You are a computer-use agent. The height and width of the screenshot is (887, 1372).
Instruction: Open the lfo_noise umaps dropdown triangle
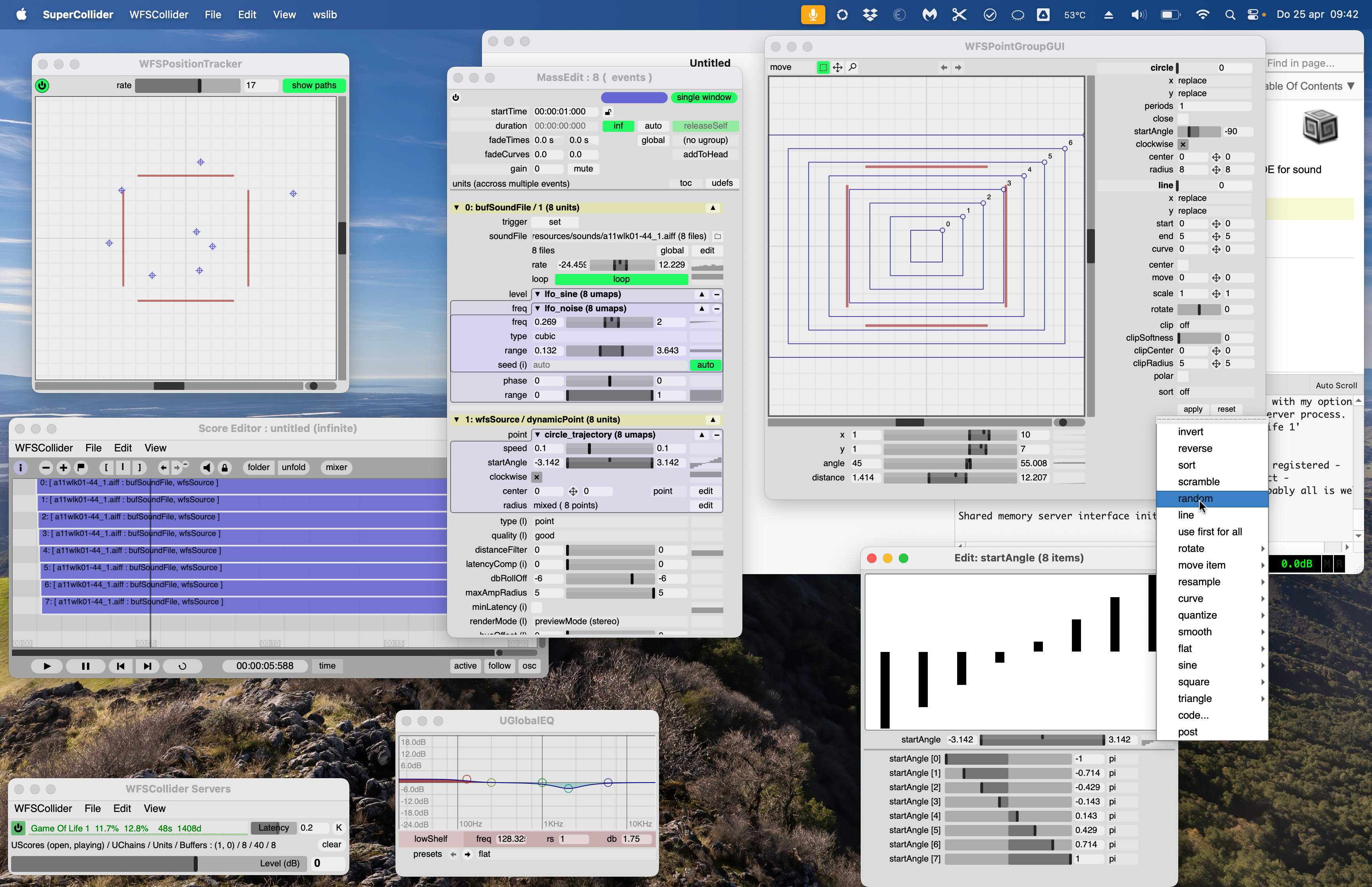click(537, 309)
